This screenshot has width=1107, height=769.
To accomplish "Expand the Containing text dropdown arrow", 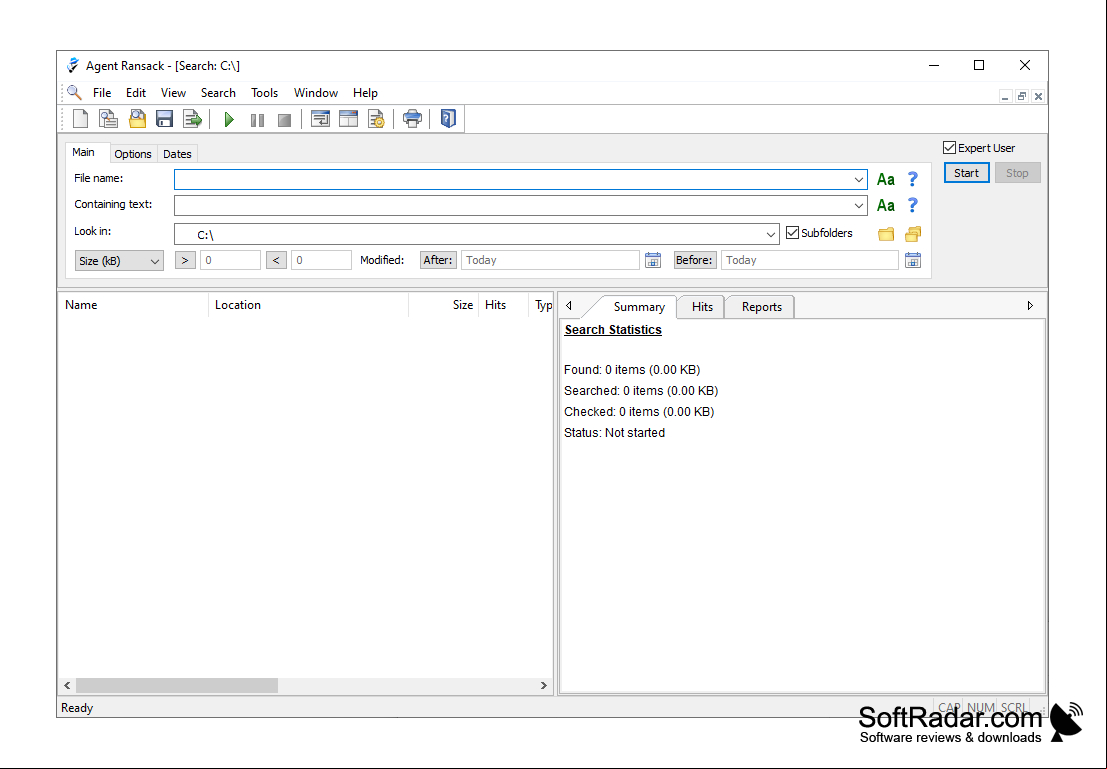I will click(858, 205).
